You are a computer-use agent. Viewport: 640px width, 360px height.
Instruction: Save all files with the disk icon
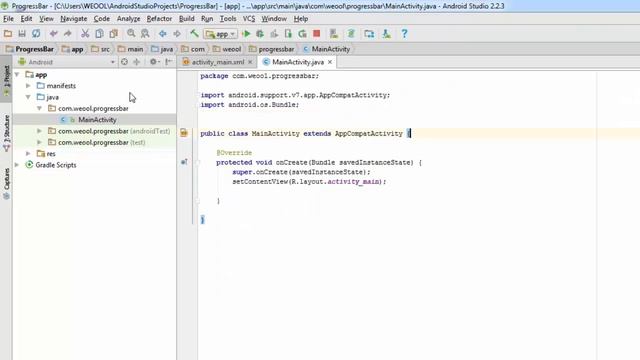coord(22,34)
